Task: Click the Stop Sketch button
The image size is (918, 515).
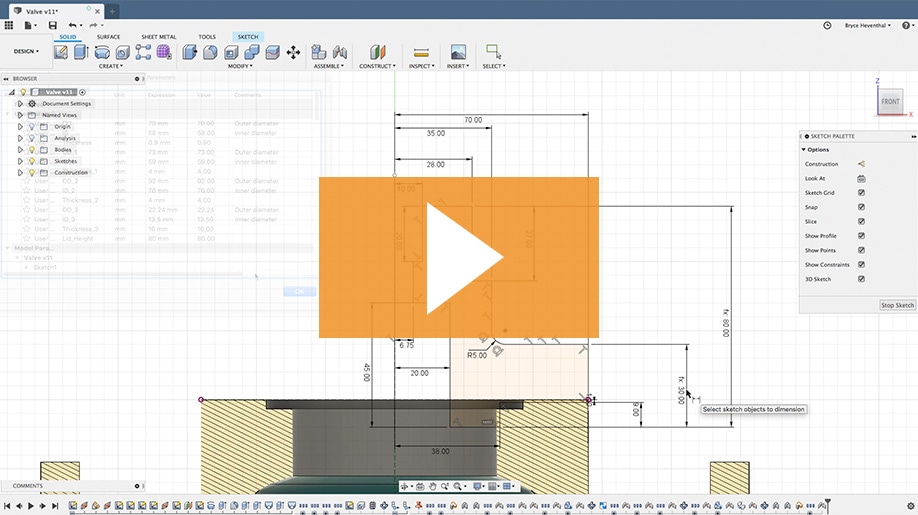Action: (897, 305)
